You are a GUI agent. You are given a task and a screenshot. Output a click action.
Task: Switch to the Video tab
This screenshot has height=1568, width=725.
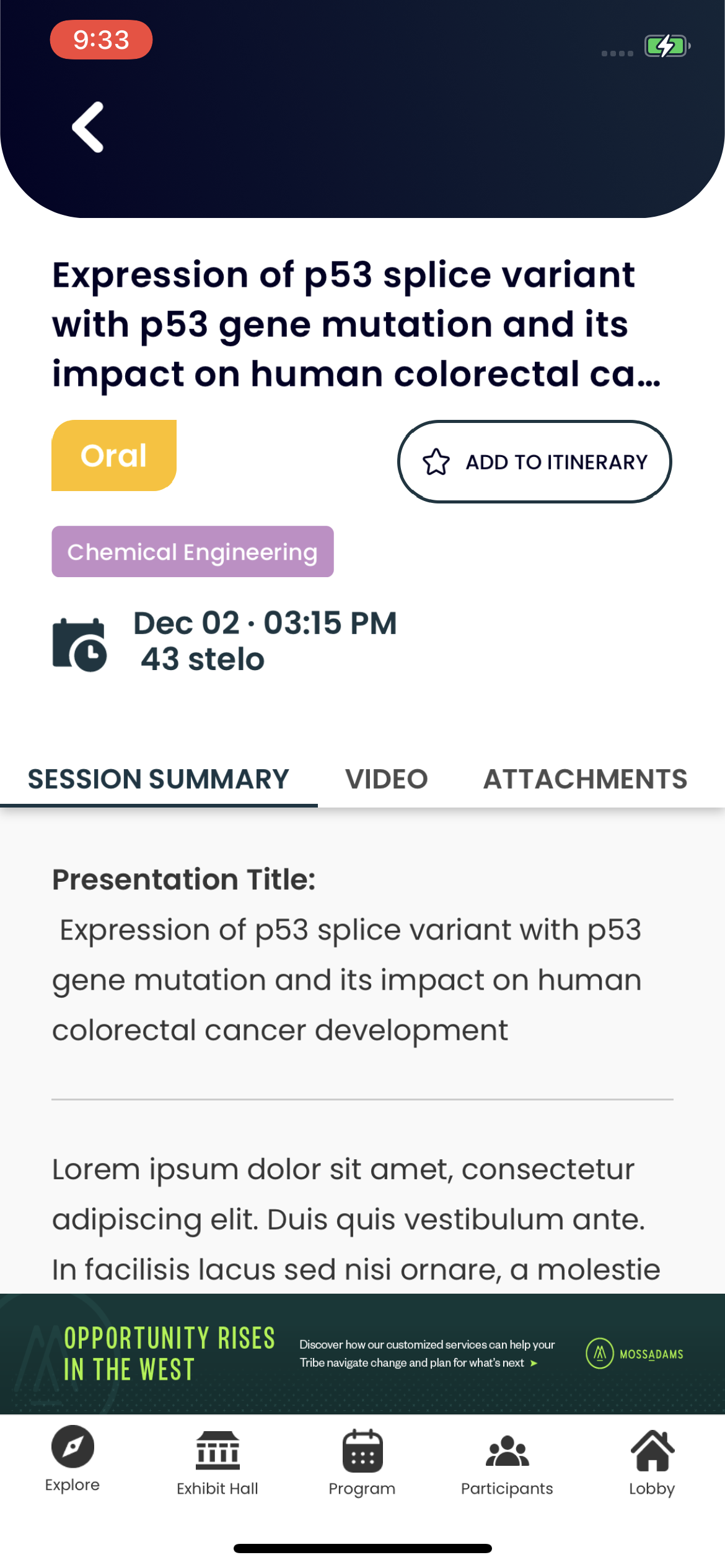[387, 779]
